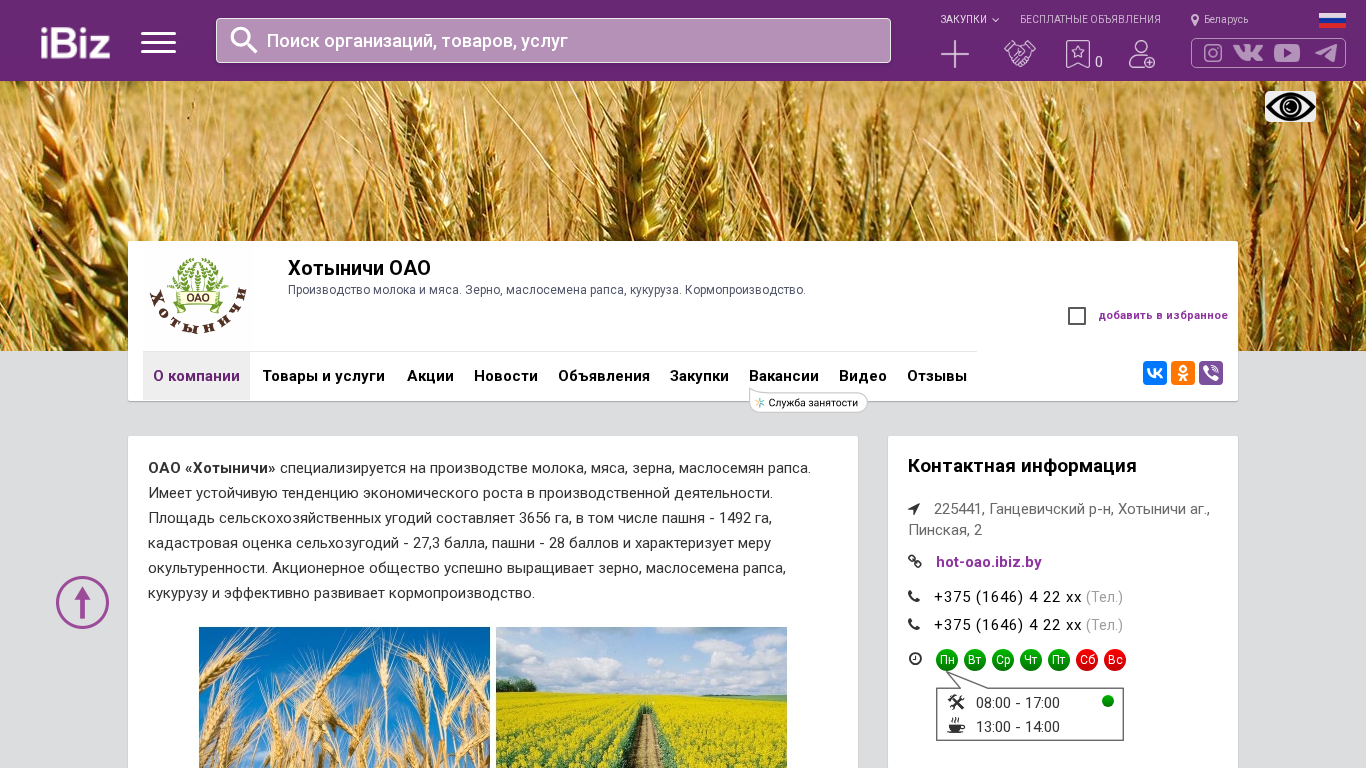This screenshot has width=1366, height=768.
Task: Open the Служба занятости link
Action: point(808,402)
